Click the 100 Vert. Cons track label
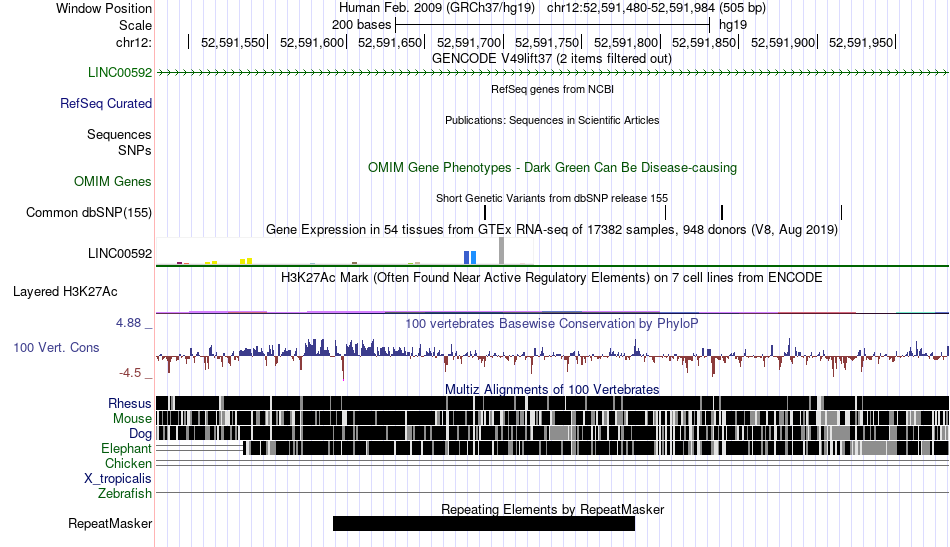 pos(56,348)
